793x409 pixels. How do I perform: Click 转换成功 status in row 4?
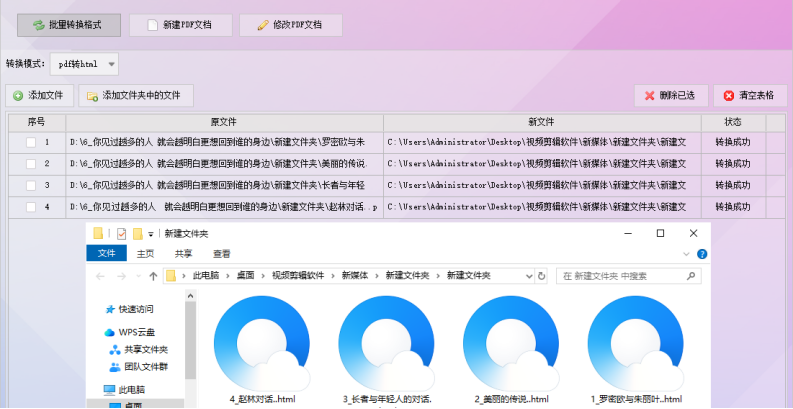coord(733,207)
